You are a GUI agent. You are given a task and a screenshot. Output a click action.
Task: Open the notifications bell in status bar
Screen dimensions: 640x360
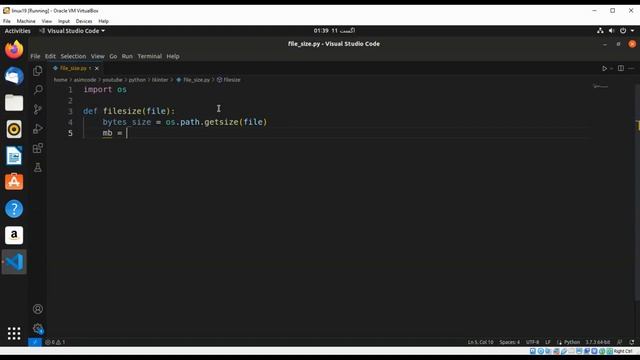[632, 342]
